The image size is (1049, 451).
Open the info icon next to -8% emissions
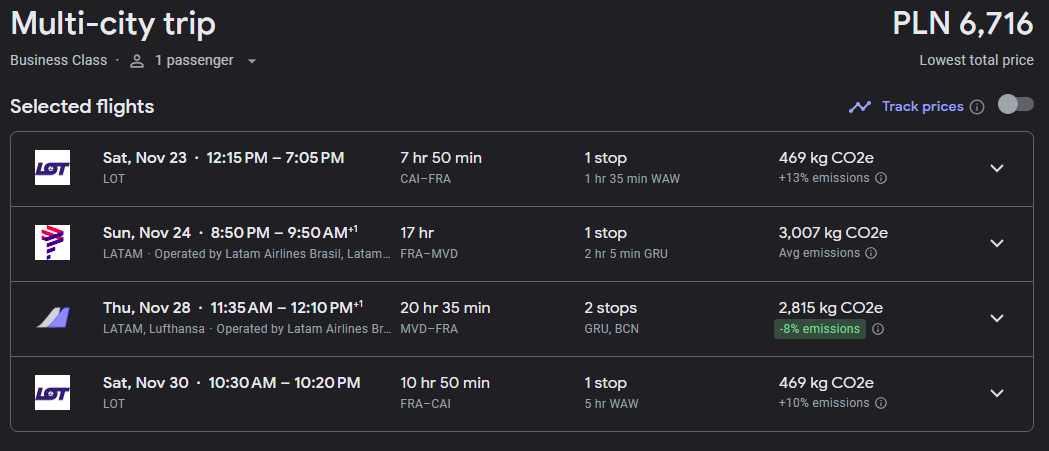(x=878, y=329)
